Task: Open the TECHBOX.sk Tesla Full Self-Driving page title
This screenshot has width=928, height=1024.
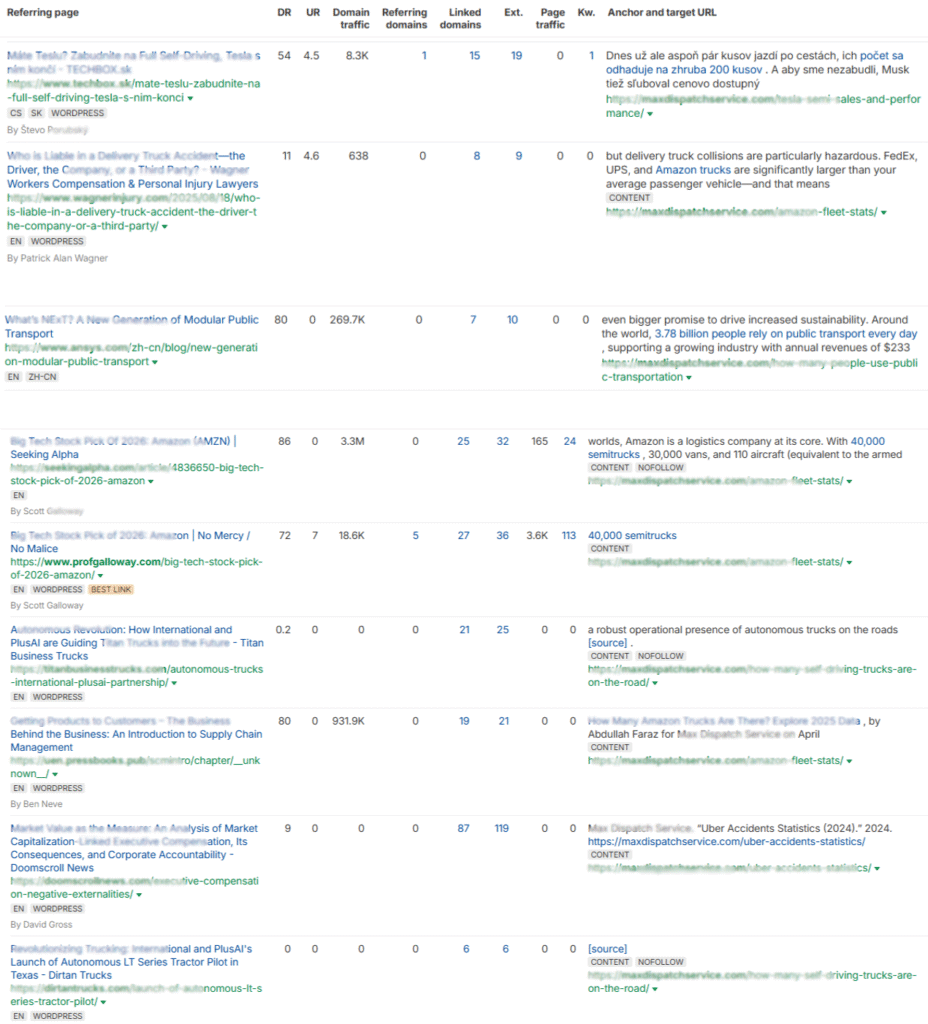Action: tap(133, 62)
